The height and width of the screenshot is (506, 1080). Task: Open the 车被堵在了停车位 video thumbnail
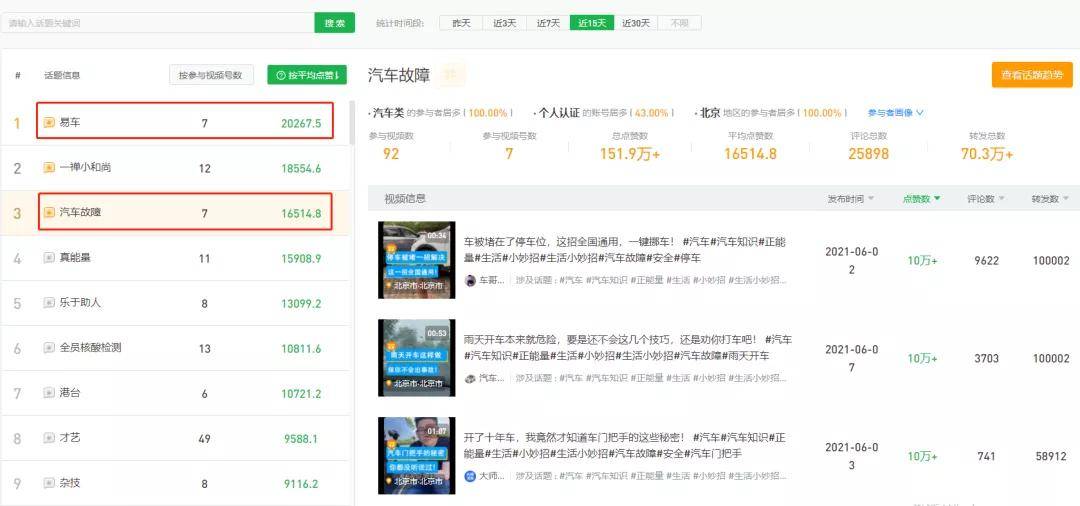coord(416,260)
